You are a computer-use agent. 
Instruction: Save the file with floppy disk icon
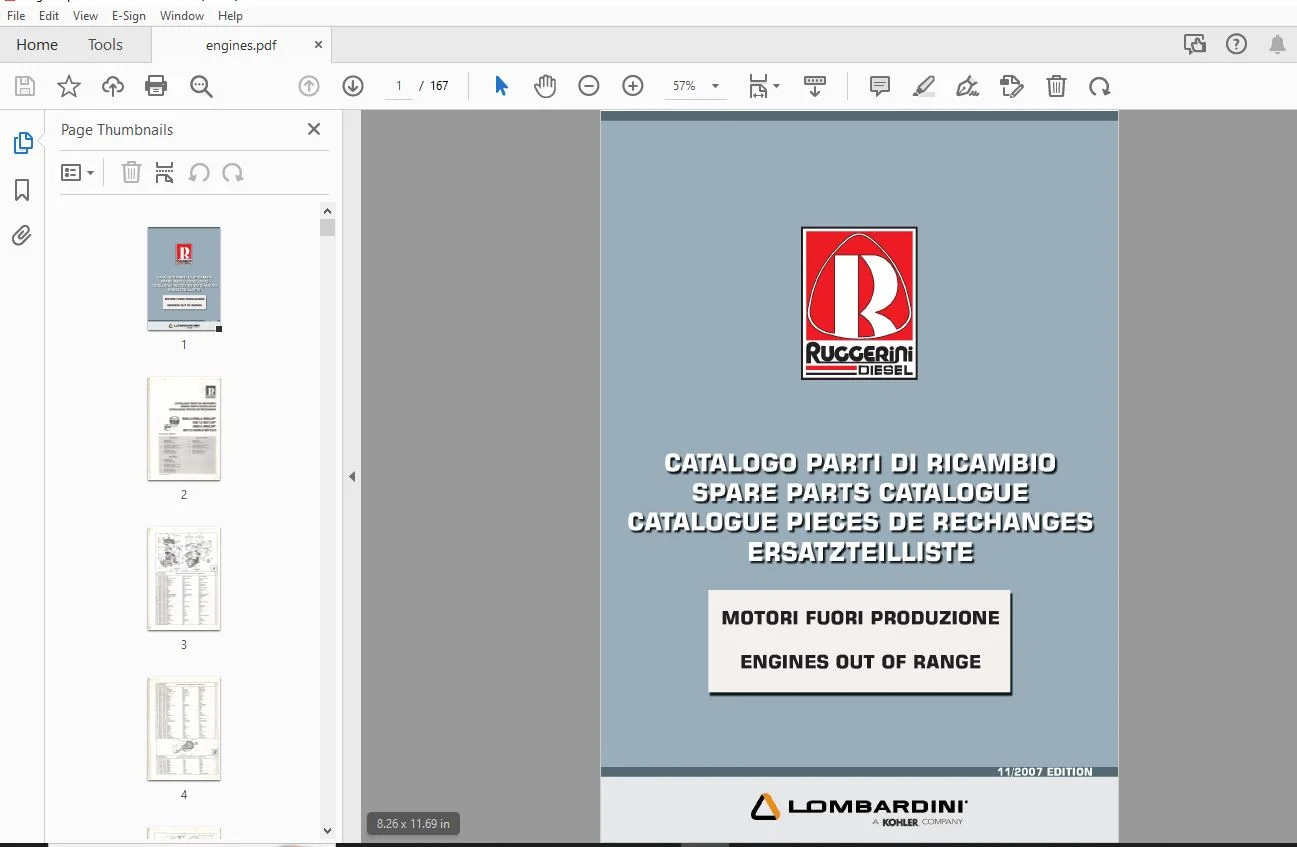(25, 86)
